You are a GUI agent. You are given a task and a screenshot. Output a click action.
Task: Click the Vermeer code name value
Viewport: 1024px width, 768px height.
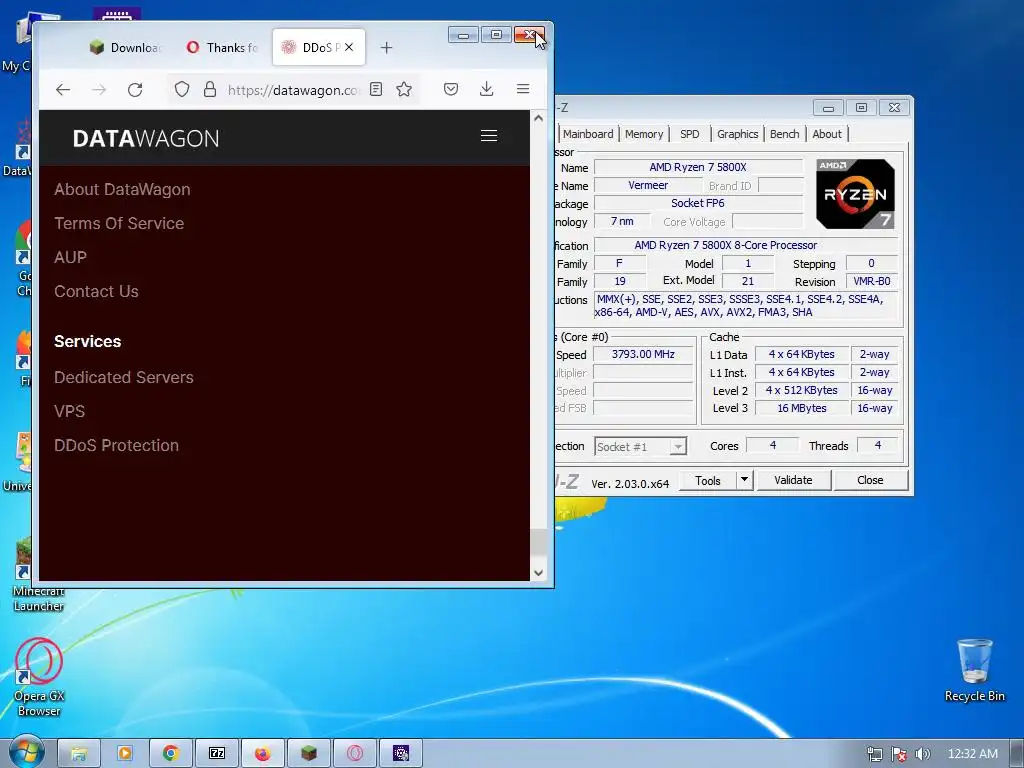tap(648, 185)
